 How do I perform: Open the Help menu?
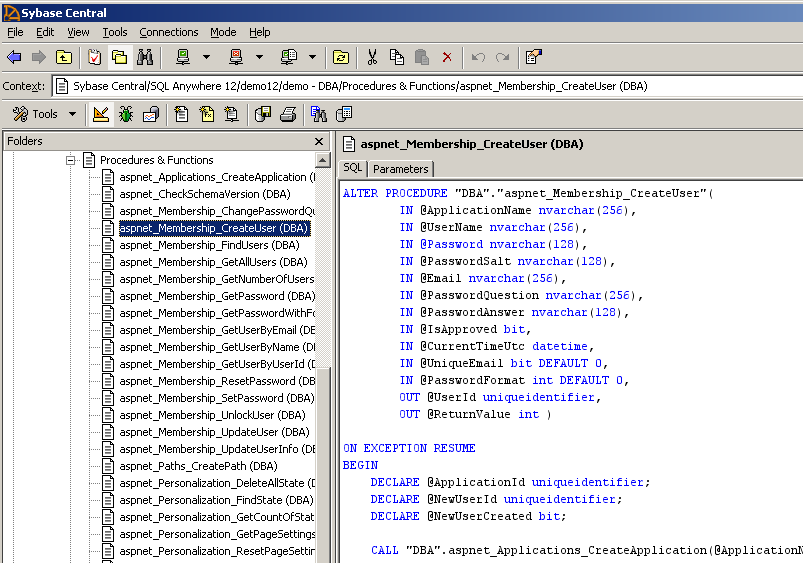pyautogui.click(x=260, y=32)
